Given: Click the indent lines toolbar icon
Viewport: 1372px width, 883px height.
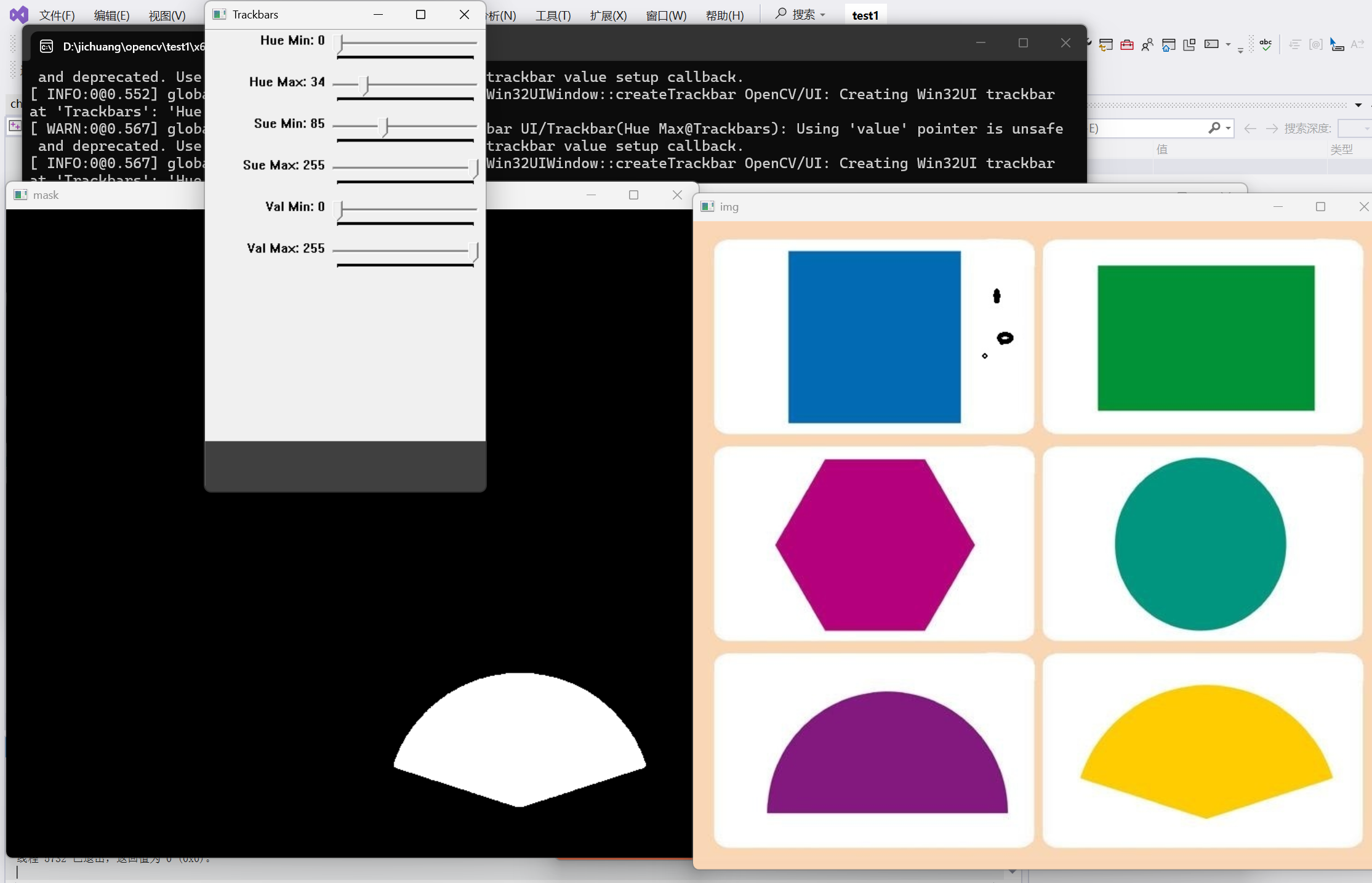Looking at the screenshot, I should [1294, 44].
